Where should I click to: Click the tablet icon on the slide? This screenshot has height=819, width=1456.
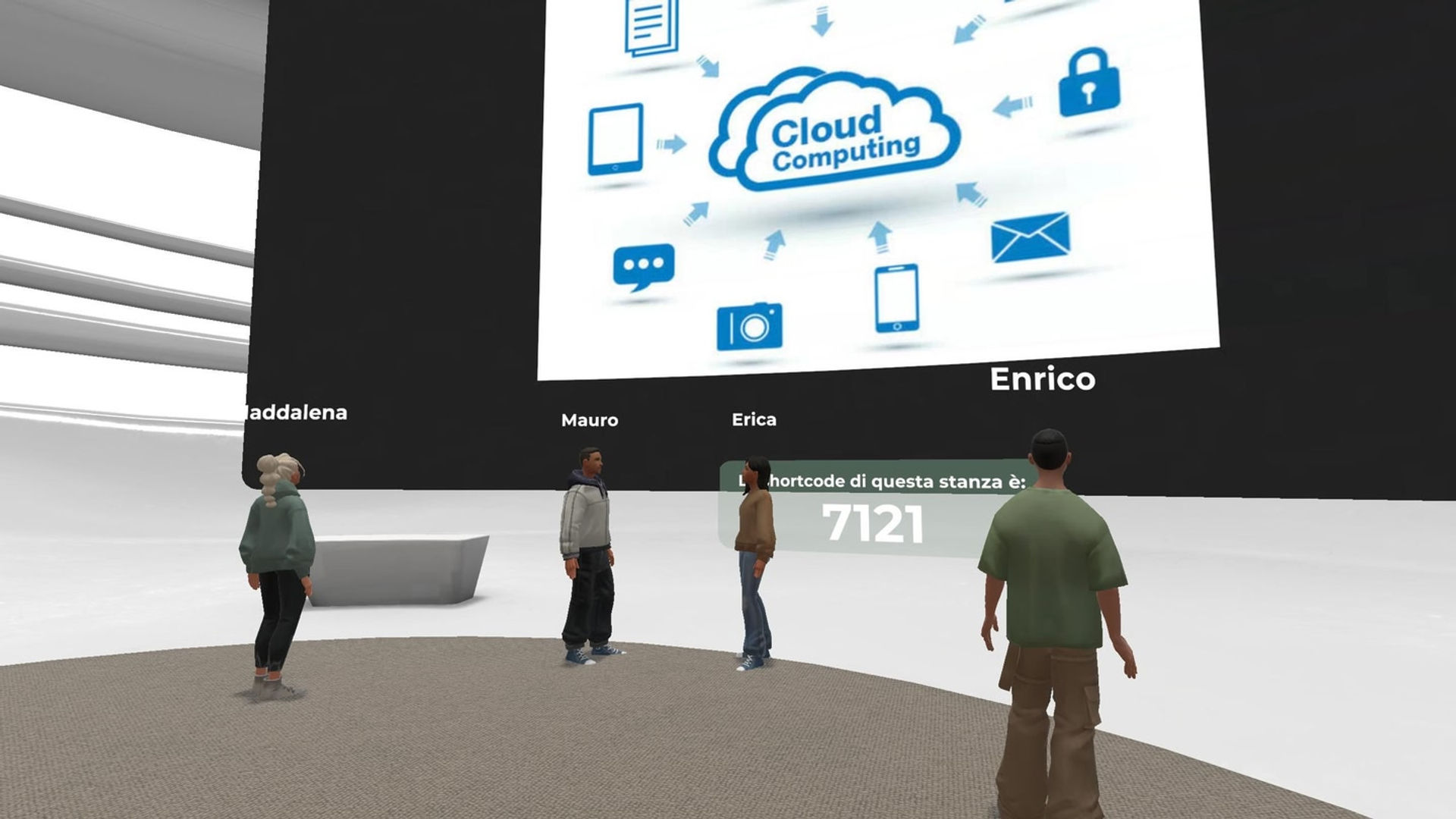pos(616,140)
